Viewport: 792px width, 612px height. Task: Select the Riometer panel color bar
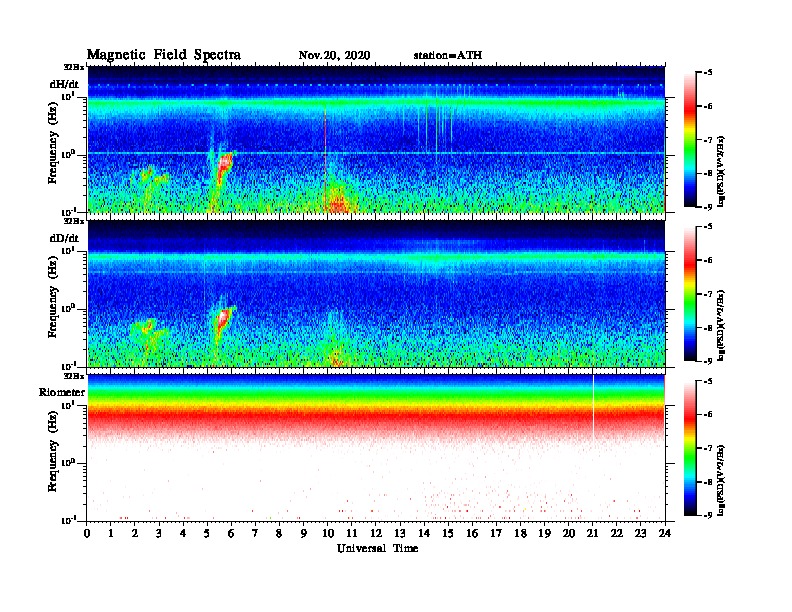click(690, 447)
